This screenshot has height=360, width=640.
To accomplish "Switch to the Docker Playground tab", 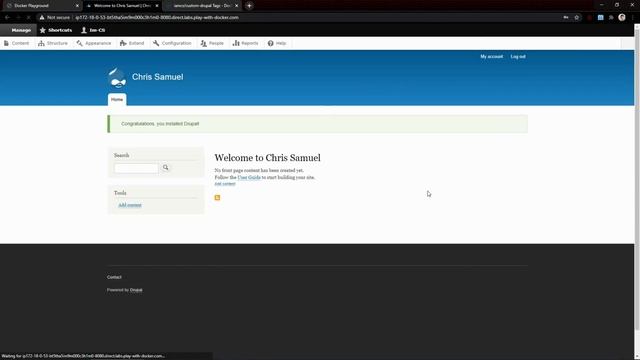I will click(x=41, y=6).
